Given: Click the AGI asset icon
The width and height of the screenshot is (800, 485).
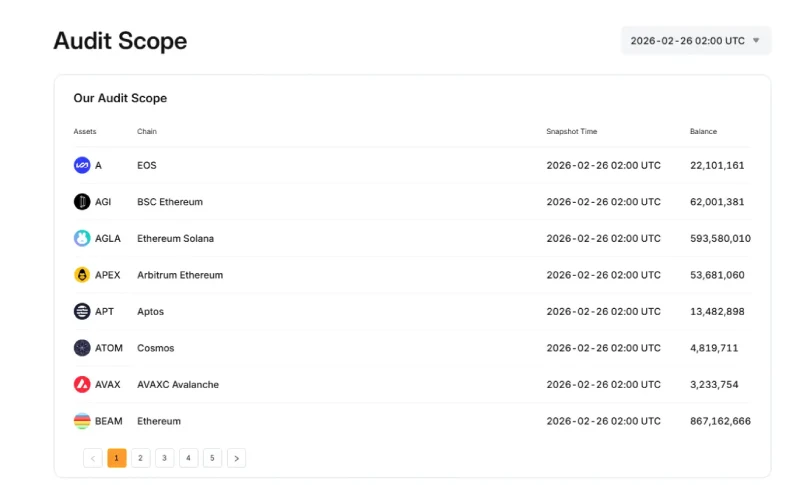Looking at the screenshot, I should pyautogui.click(x=82, y=202).
